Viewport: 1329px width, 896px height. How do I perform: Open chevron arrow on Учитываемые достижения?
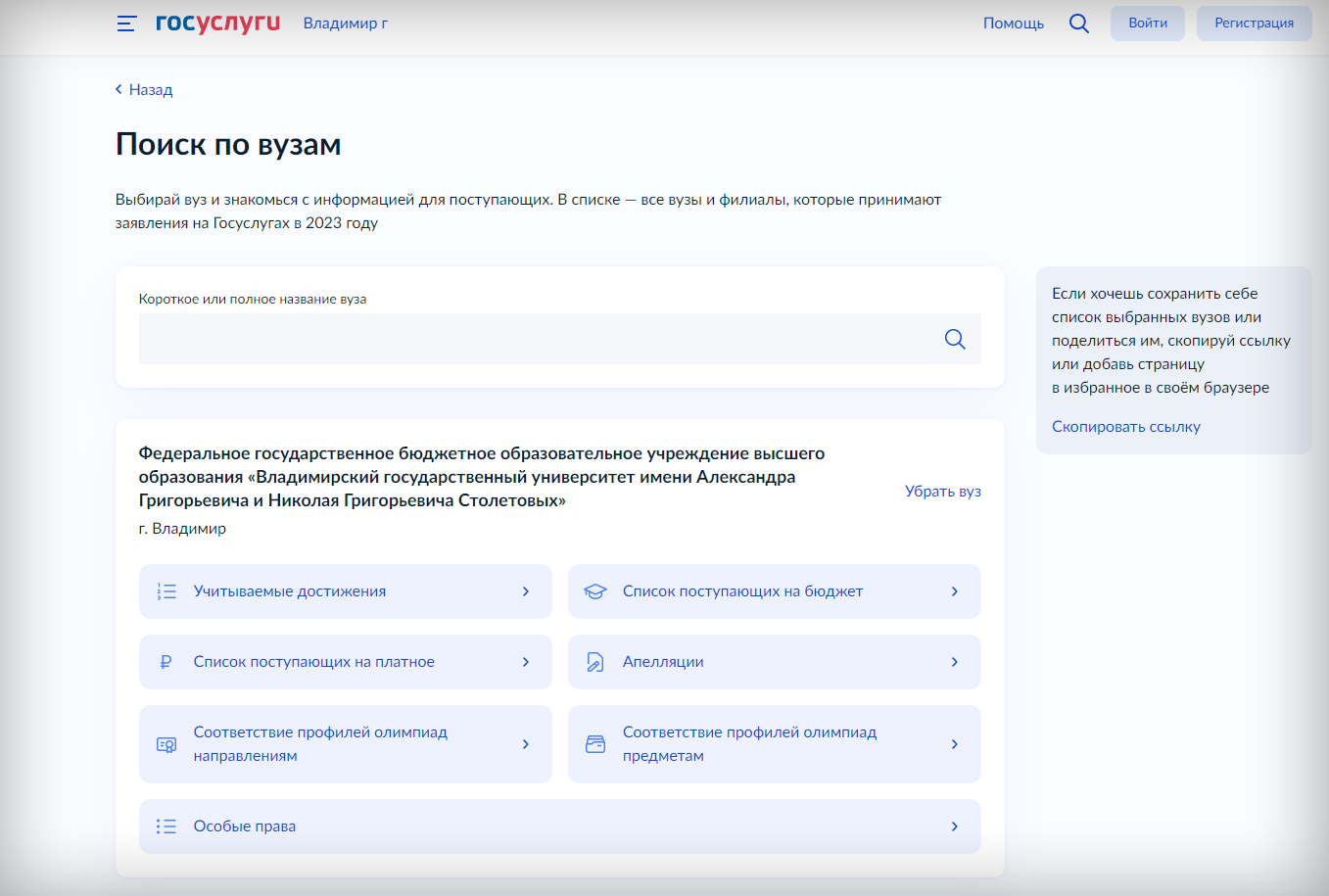point(526,591)
